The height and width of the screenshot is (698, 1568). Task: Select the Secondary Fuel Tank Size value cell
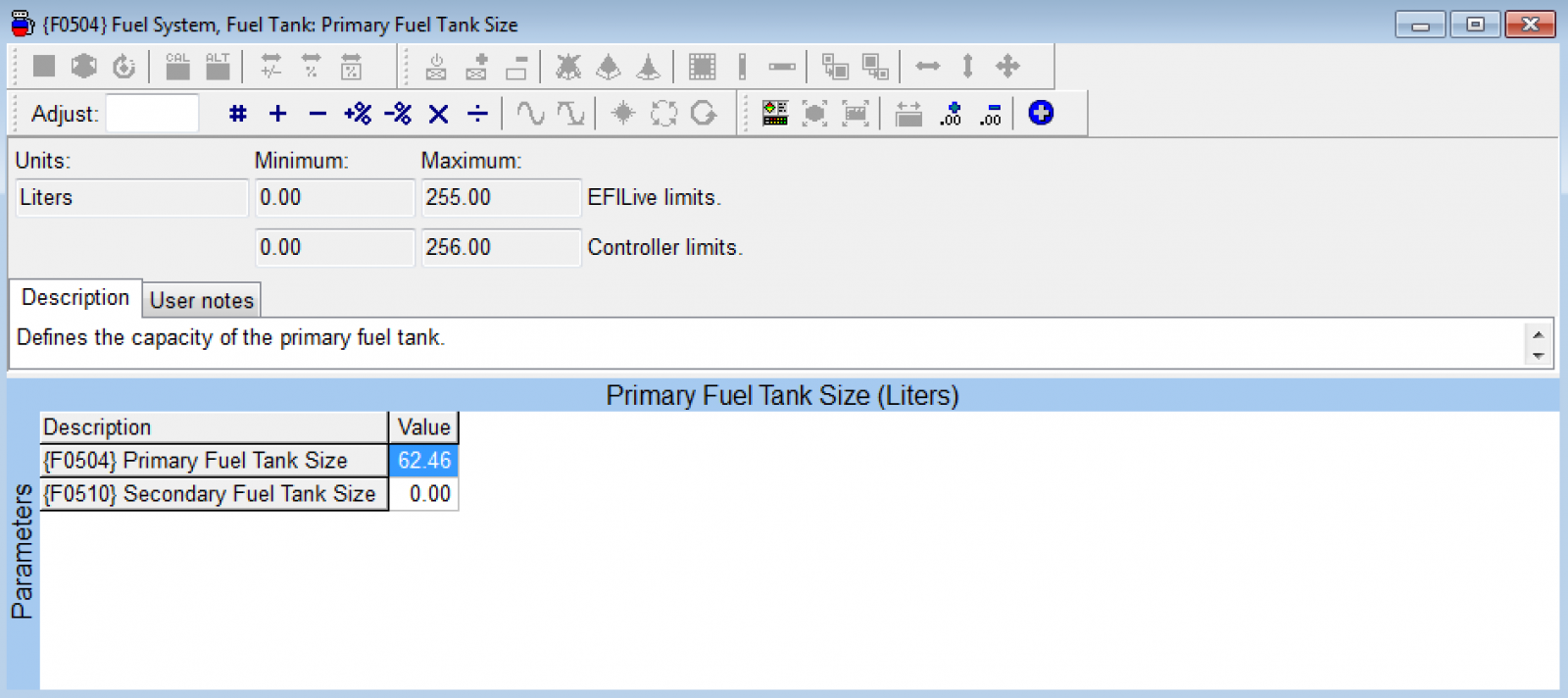pyautogui.click(x=424, y=494)
